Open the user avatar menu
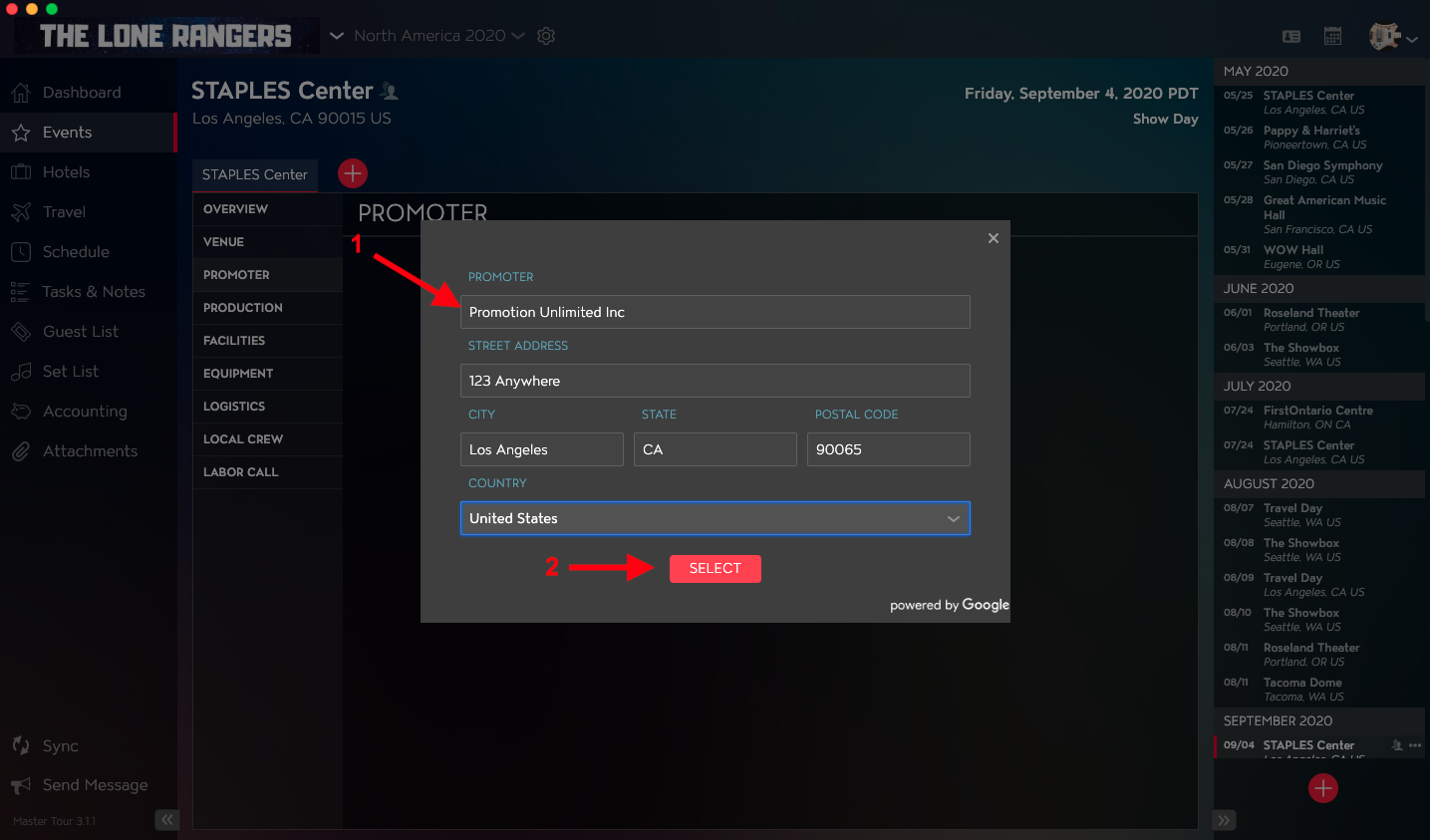Image resolution: width=1430 pixels, height=840 pixels. point(1392,37)
